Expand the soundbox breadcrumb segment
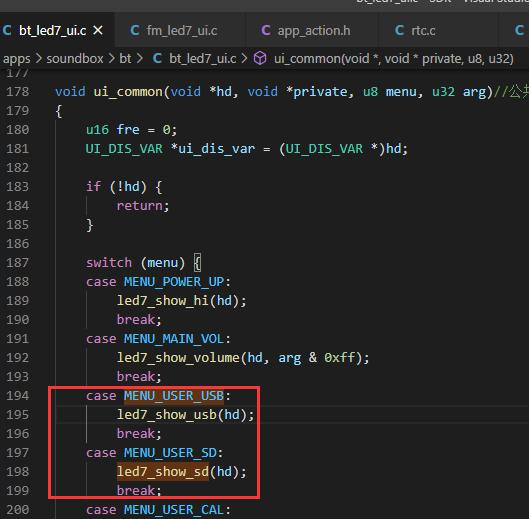Image resolution: width=529 pixels, height=519 pixels. point(75,59)
